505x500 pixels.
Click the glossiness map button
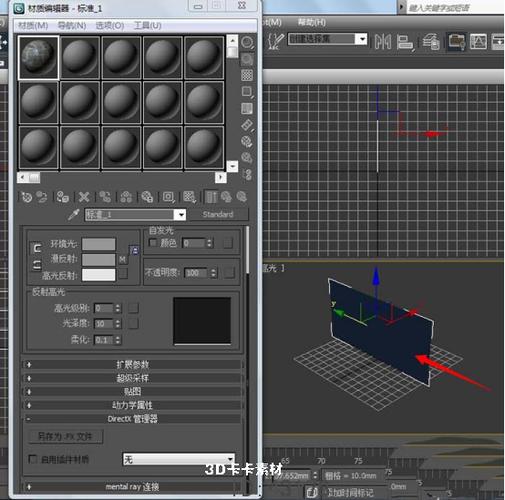pos(133,323)
